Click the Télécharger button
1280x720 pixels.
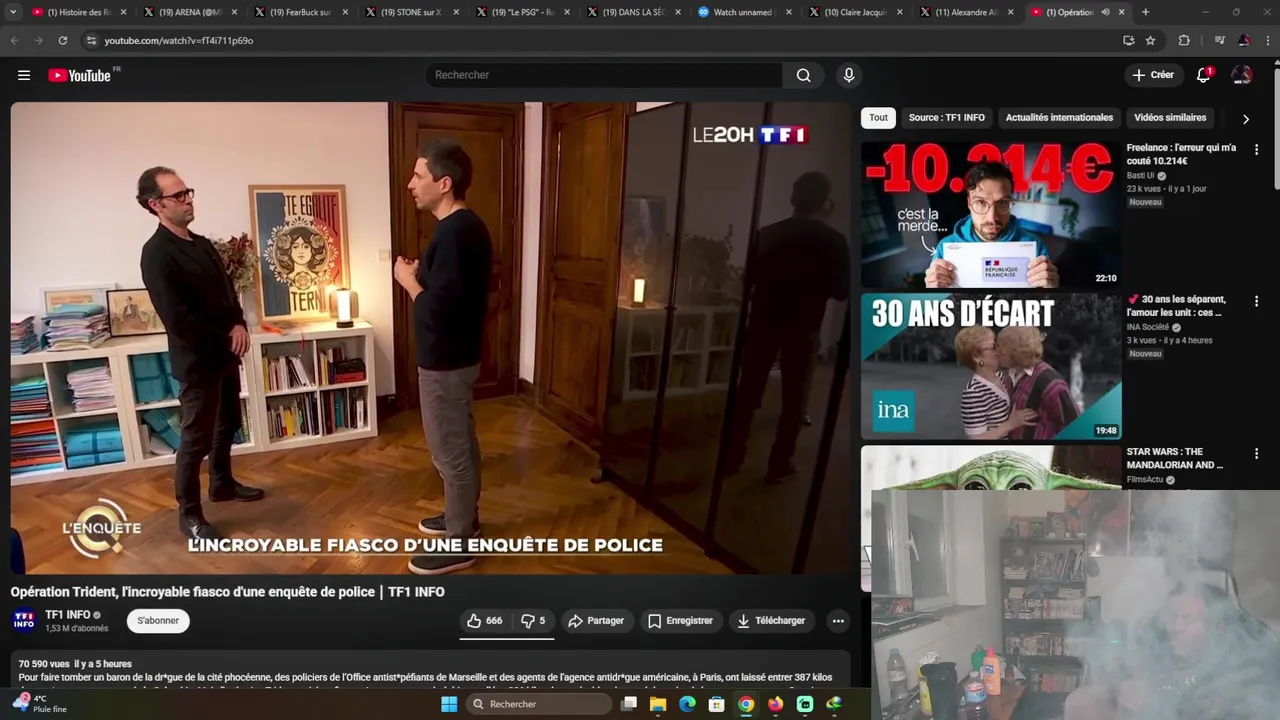click(x=771, y=621)
